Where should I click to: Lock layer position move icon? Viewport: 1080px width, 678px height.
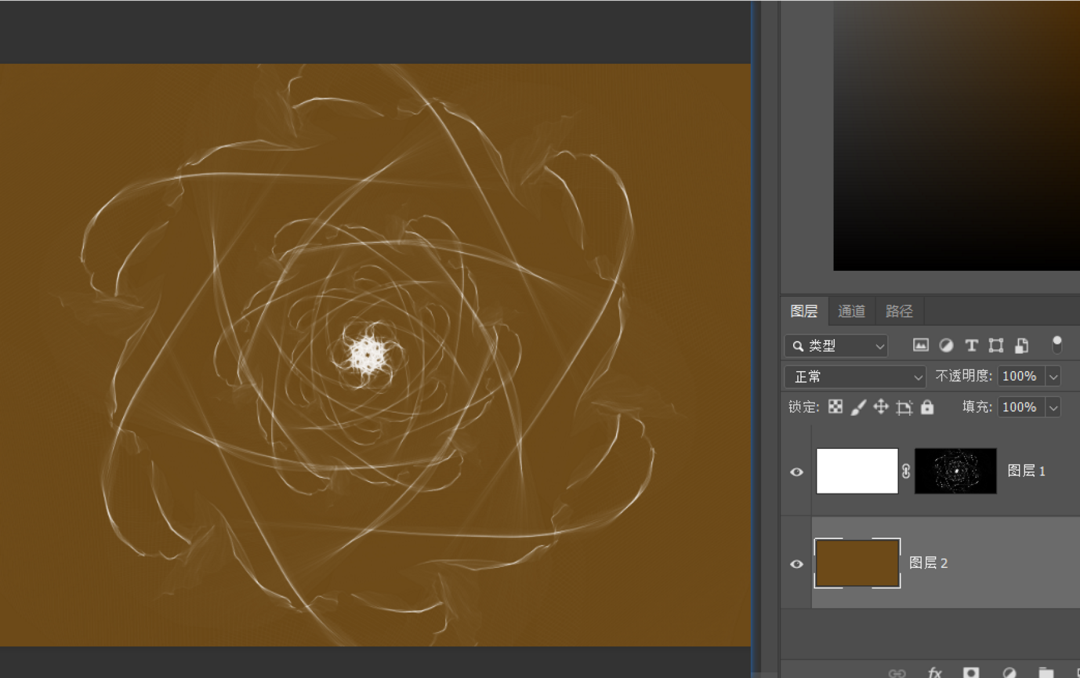click(881, 407)
